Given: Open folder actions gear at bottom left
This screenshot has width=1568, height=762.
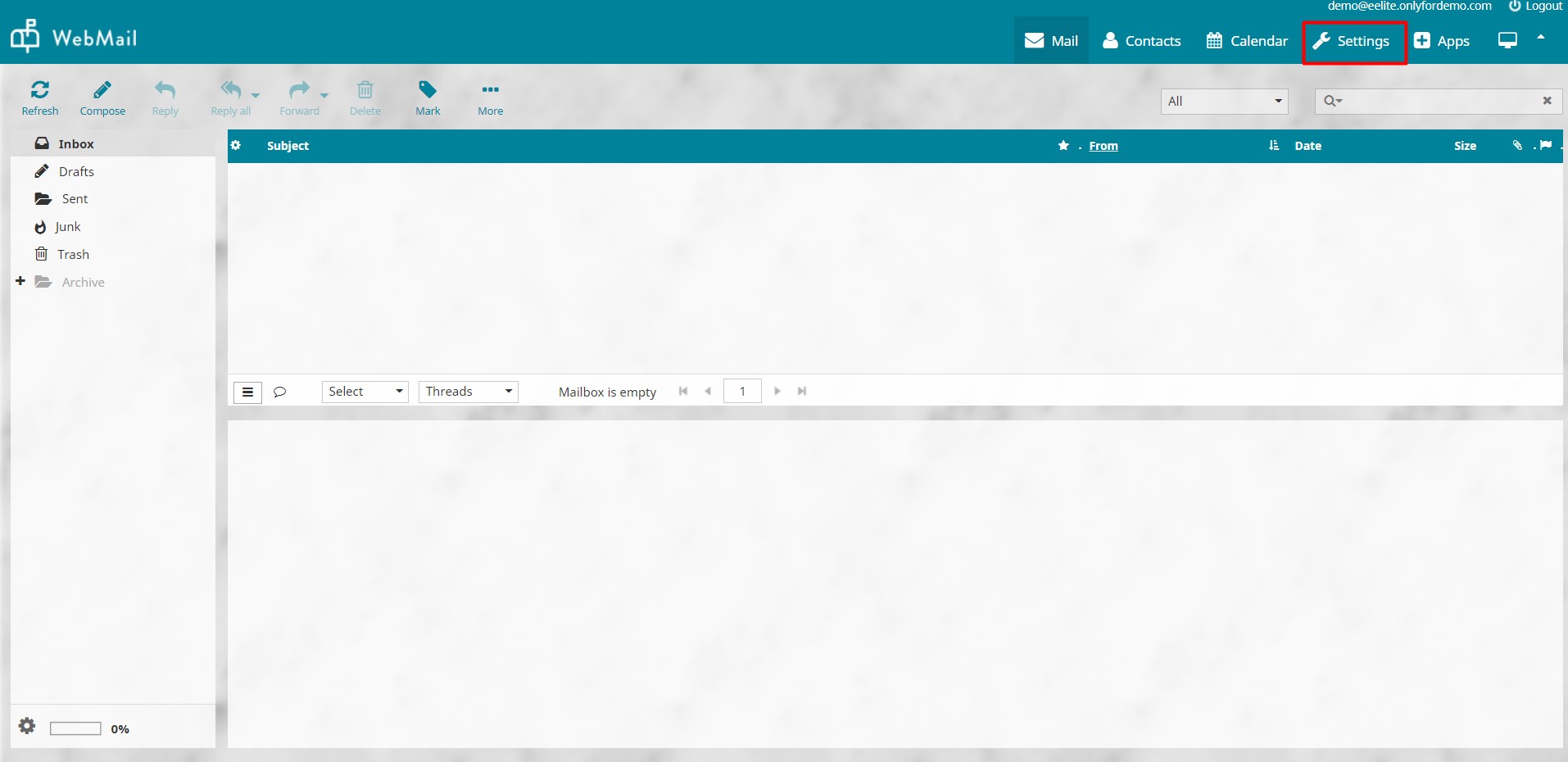Looking at the screenshot, I should point(27,726).
